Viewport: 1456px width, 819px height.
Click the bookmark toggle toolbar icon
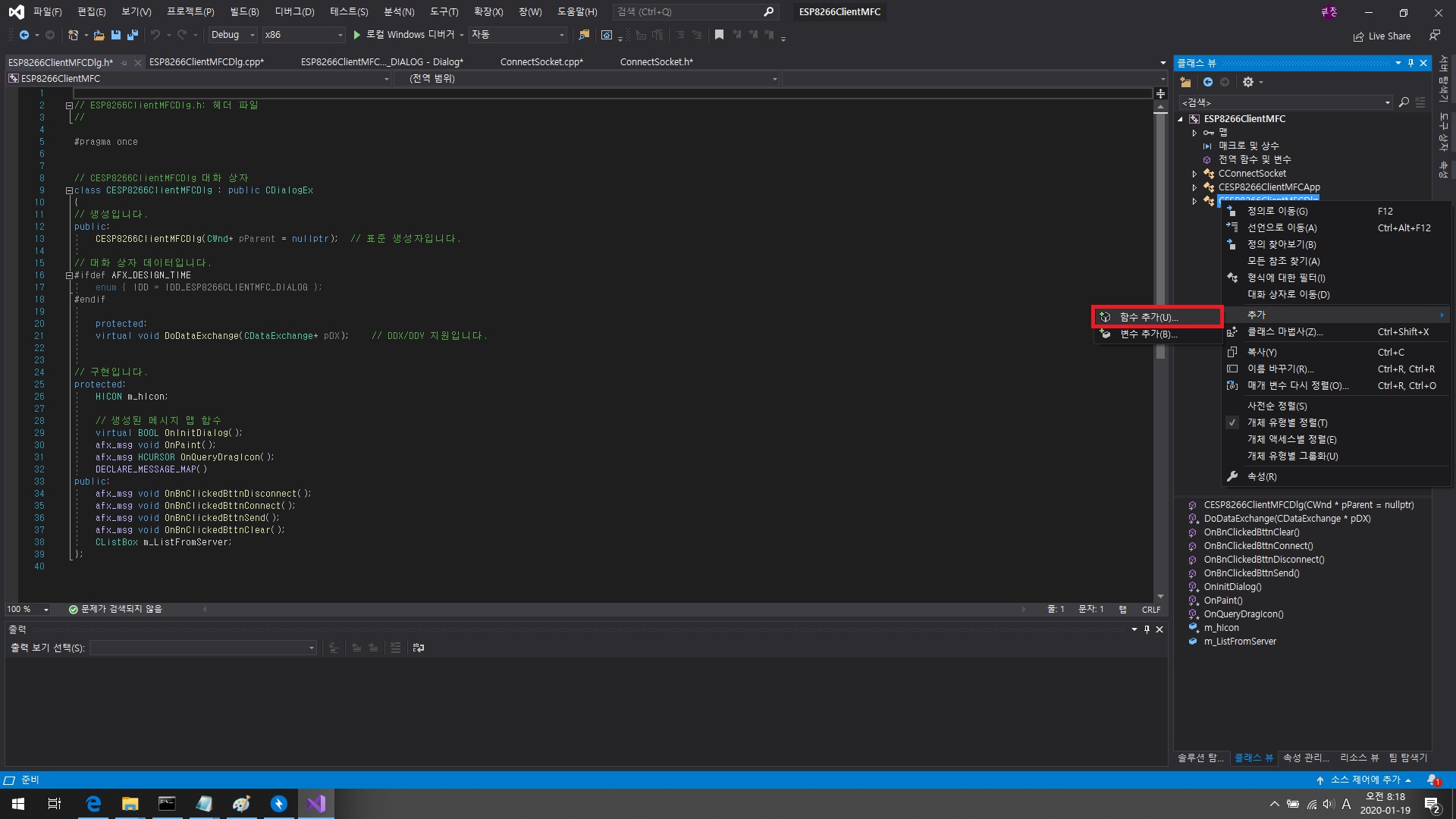(x=719, y=35)
